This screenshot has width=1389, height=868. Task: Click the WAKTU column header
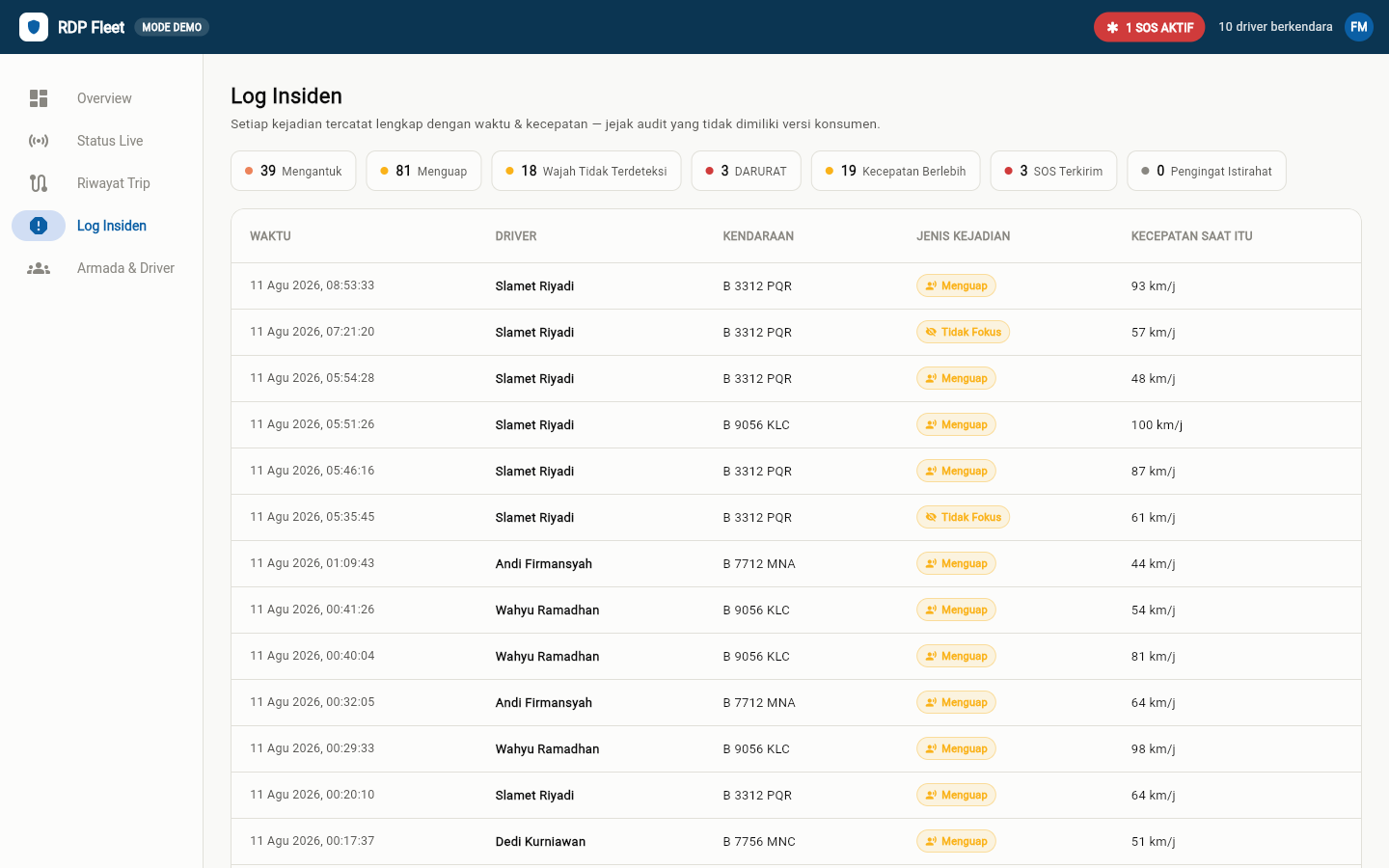(x=270, y=236)
